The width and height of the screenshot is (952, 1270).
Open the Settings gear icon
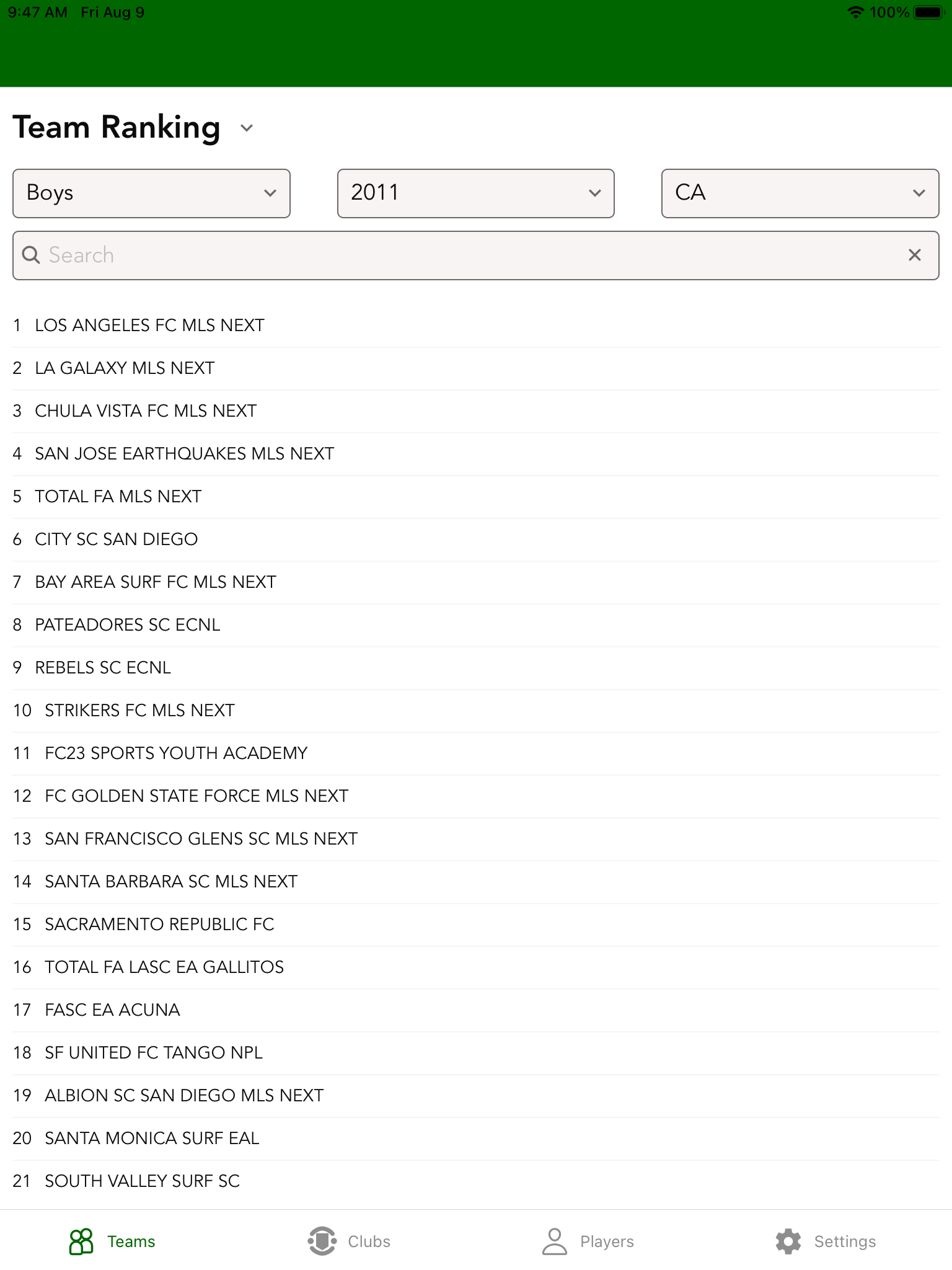pyautogui.click(x=788, y=1241)
